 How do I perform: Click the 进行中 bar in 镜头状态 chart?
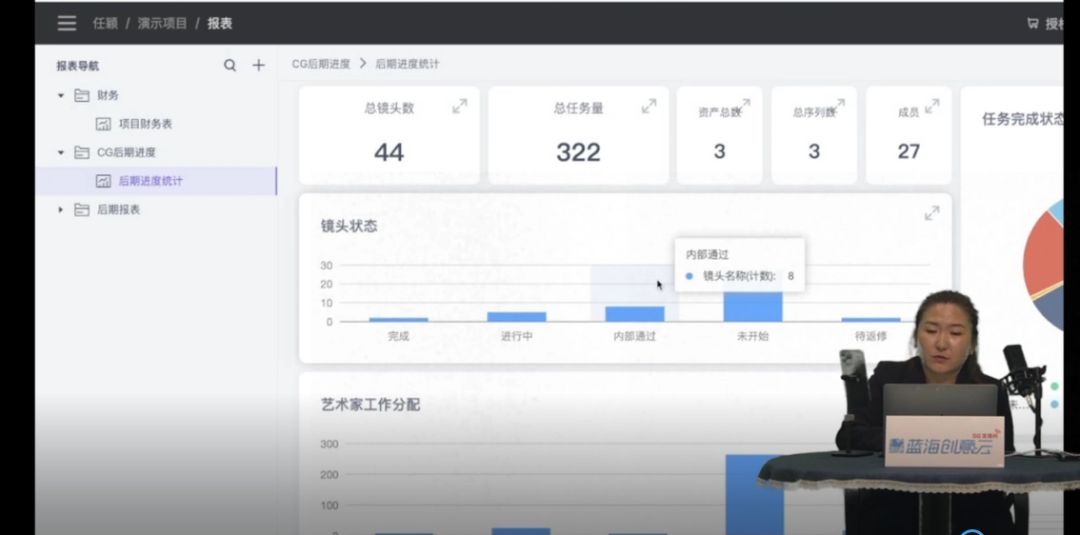pyautogui.click(x=517, y=317)
